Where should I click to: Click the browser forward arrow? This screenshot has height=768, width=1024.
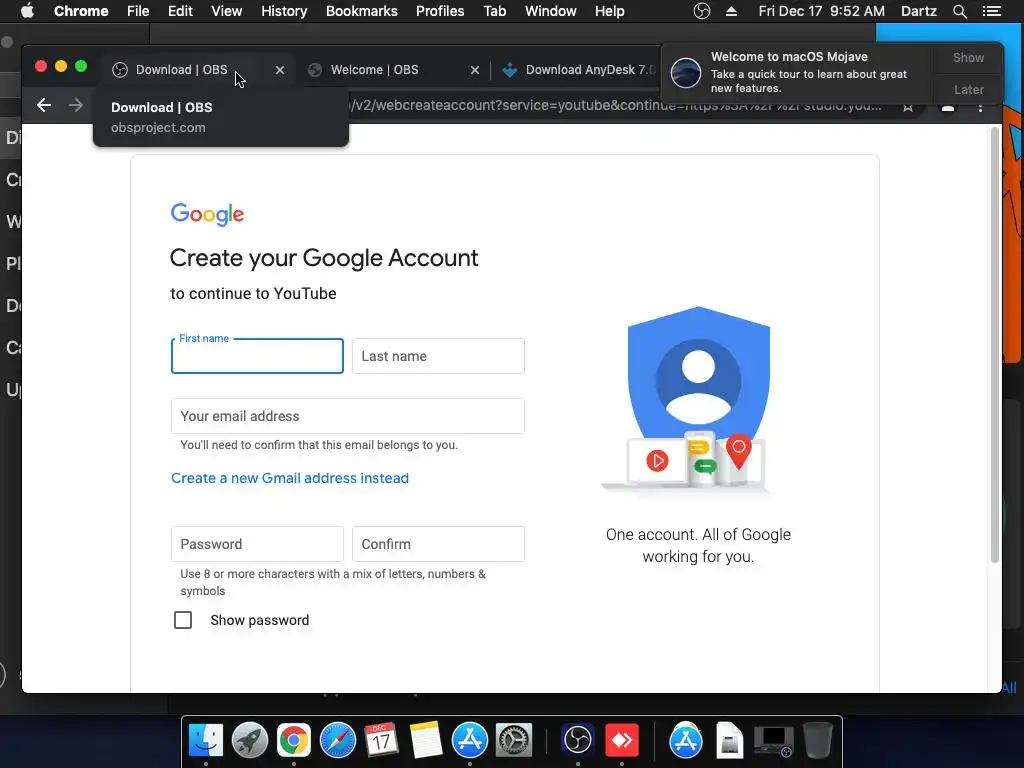point(76,105)
